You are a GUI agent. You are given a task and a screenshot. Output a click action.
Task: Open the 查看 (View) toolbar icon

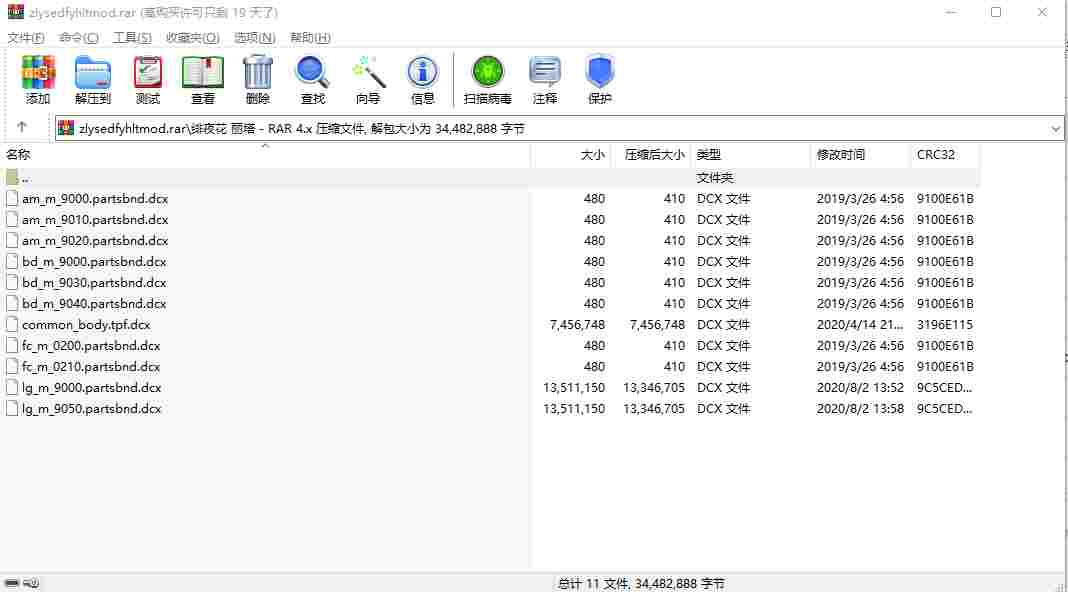pos(203,72)
